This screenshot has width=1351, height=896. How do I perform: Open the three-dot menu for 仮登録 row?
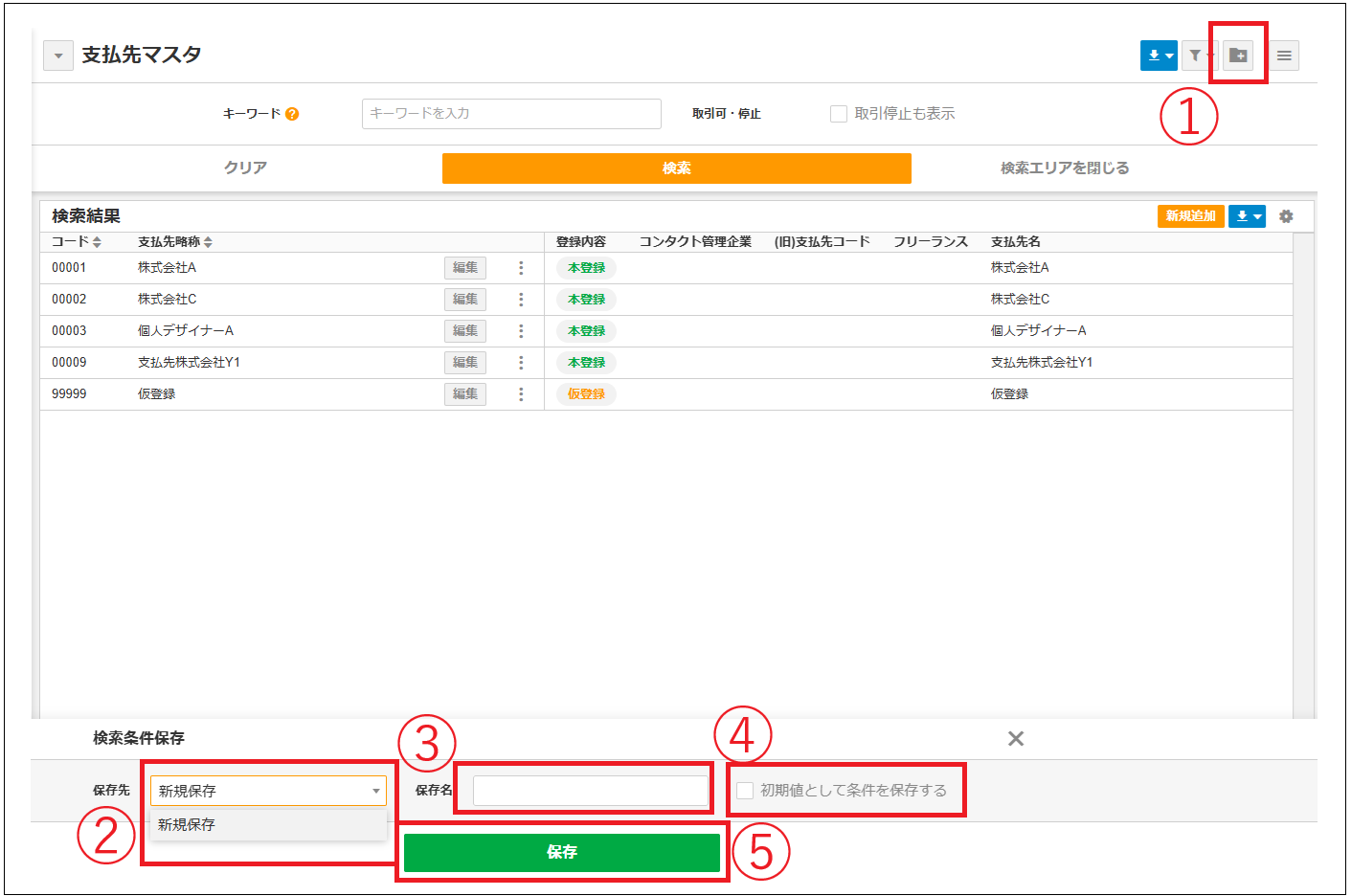click(521, 394)
